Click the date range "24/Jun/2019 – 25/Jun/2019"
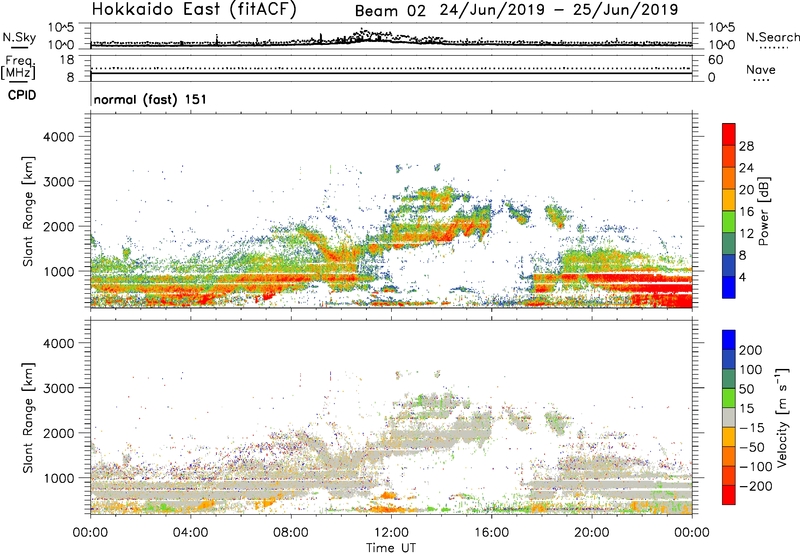This screenshot has height=554, width=800. 559,10
